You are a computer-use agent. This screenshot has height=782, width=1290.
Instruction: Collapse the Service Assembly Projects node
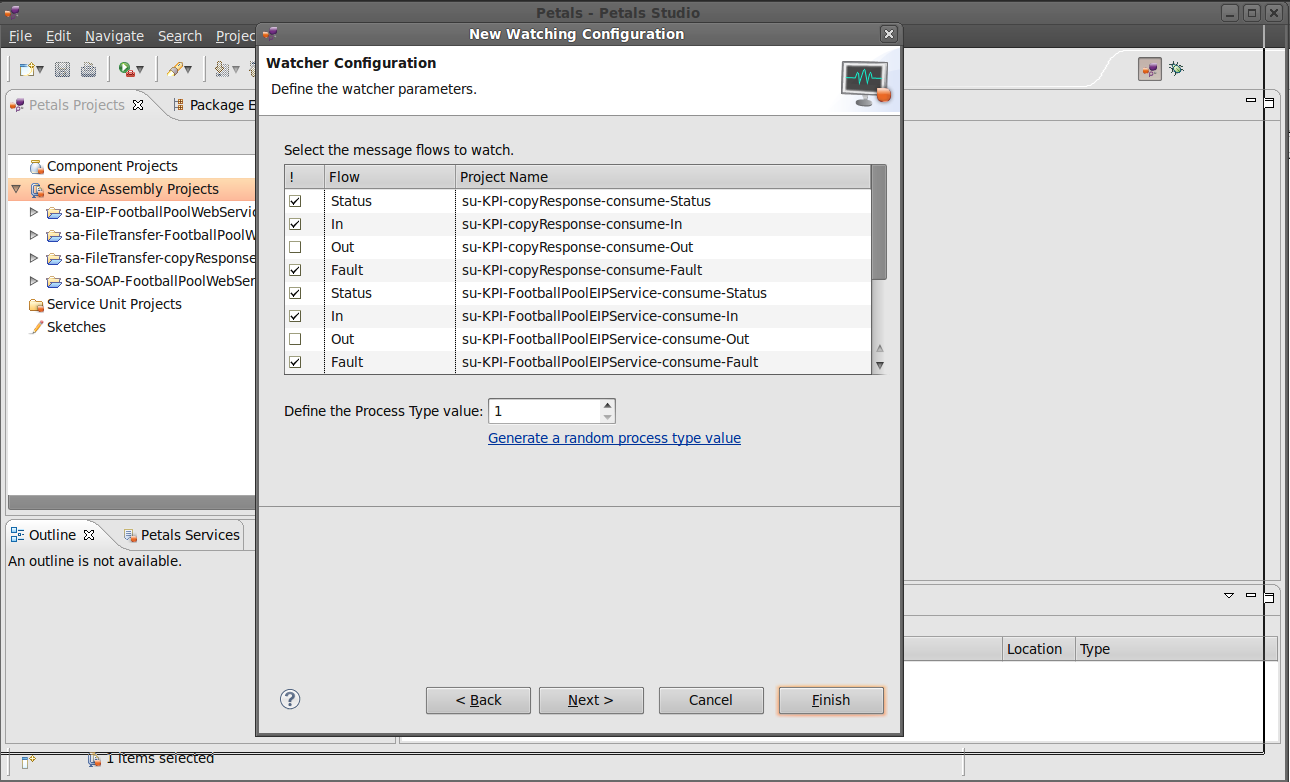point(16,189)
